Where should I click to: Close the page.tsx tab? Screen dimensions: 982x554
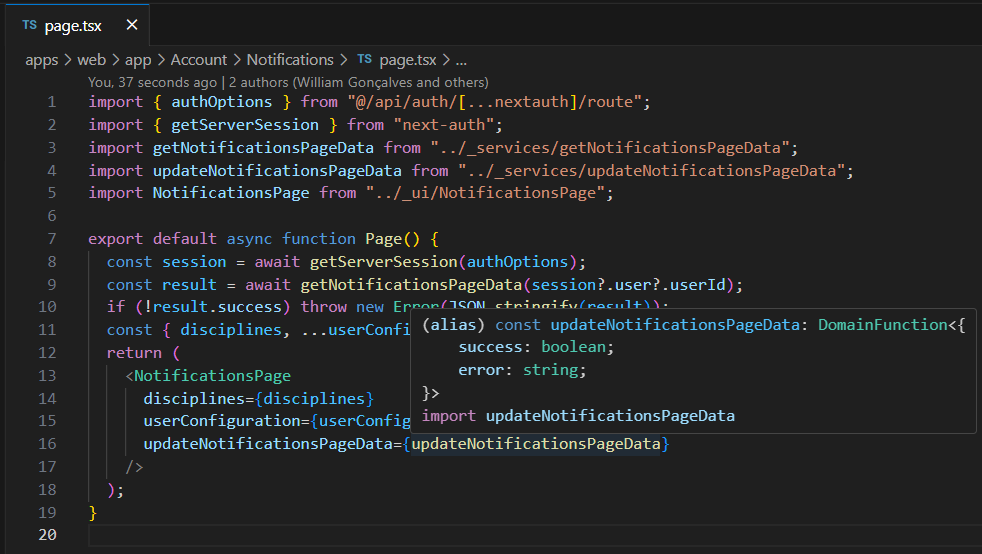132,25
